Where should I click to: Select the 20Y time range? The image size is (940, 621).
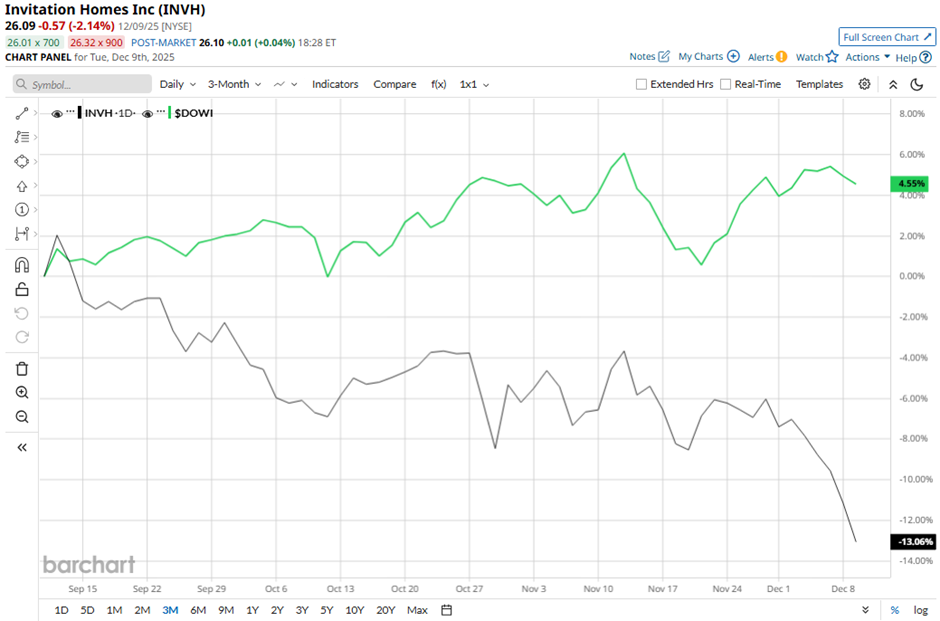[x=385, y=610]
